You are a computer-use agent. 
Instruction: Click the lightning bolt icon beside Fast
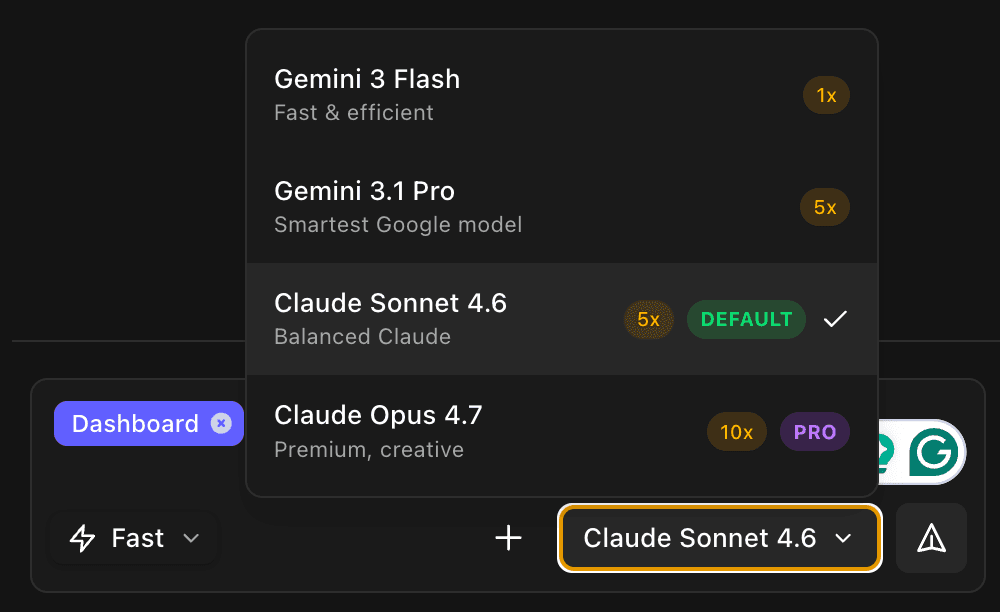point(82,538)
